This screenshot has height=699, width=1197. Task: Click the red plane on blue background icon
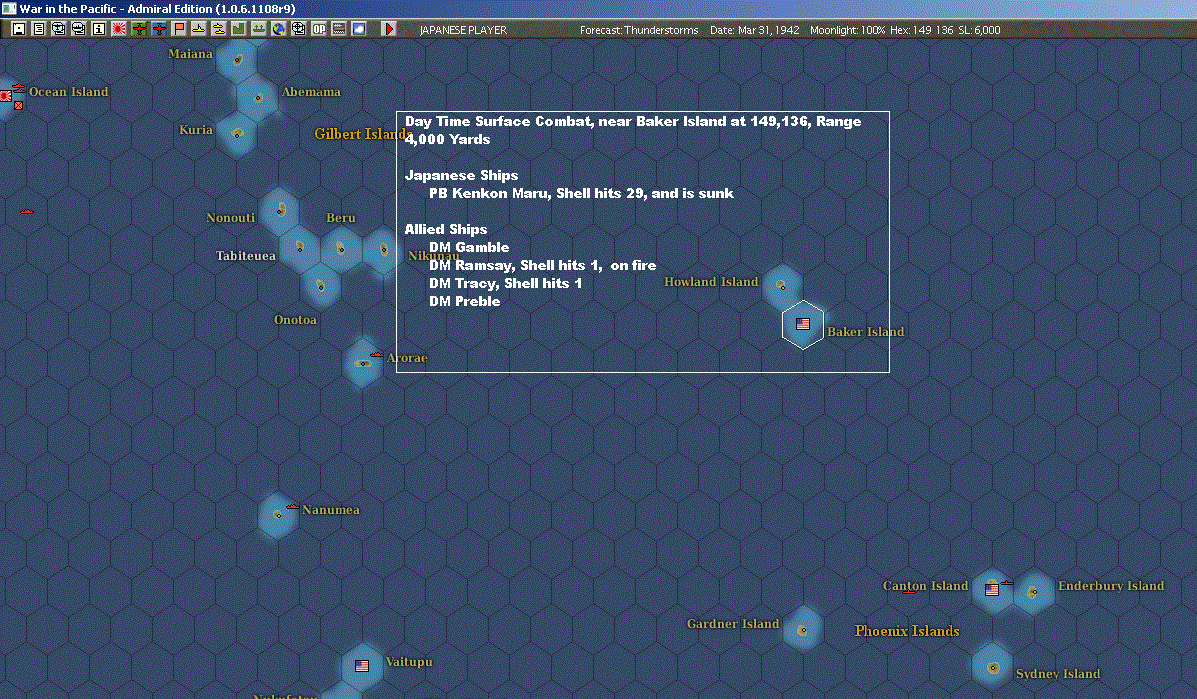pyautogui.click(x=159, y=29)
